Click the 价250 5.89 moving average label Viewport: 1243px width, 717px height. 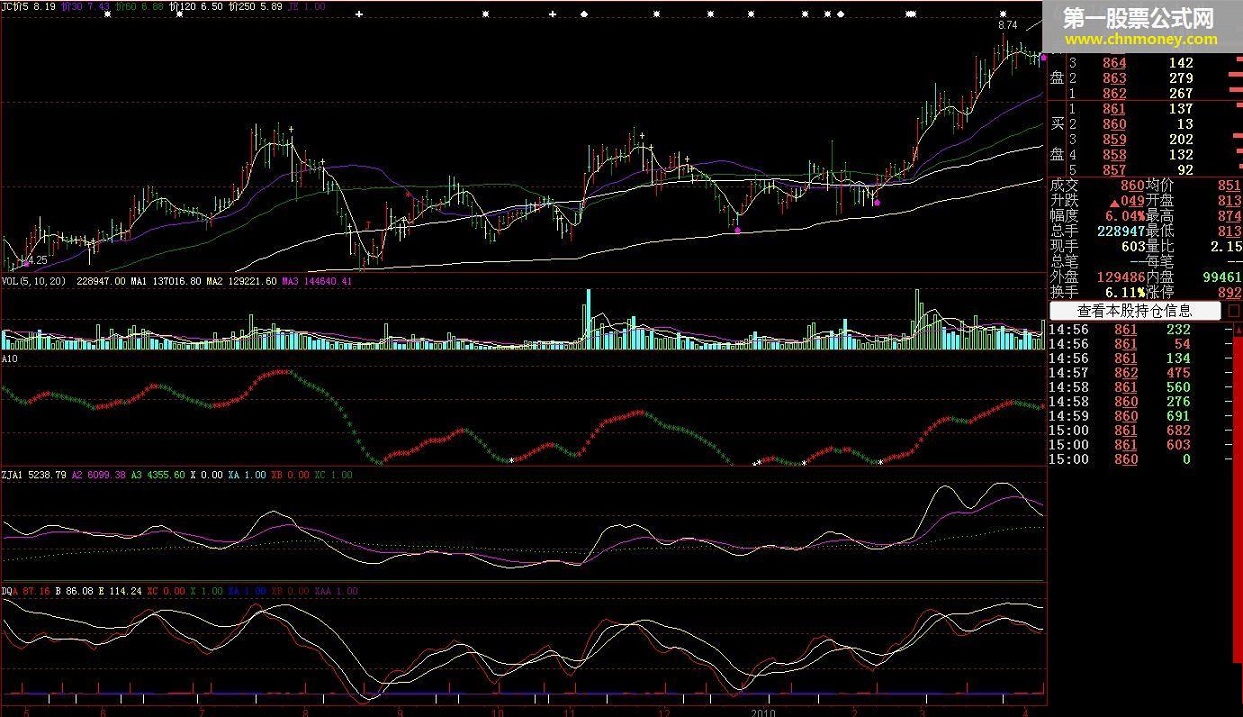pyautogui.click(x=254, y=6)
